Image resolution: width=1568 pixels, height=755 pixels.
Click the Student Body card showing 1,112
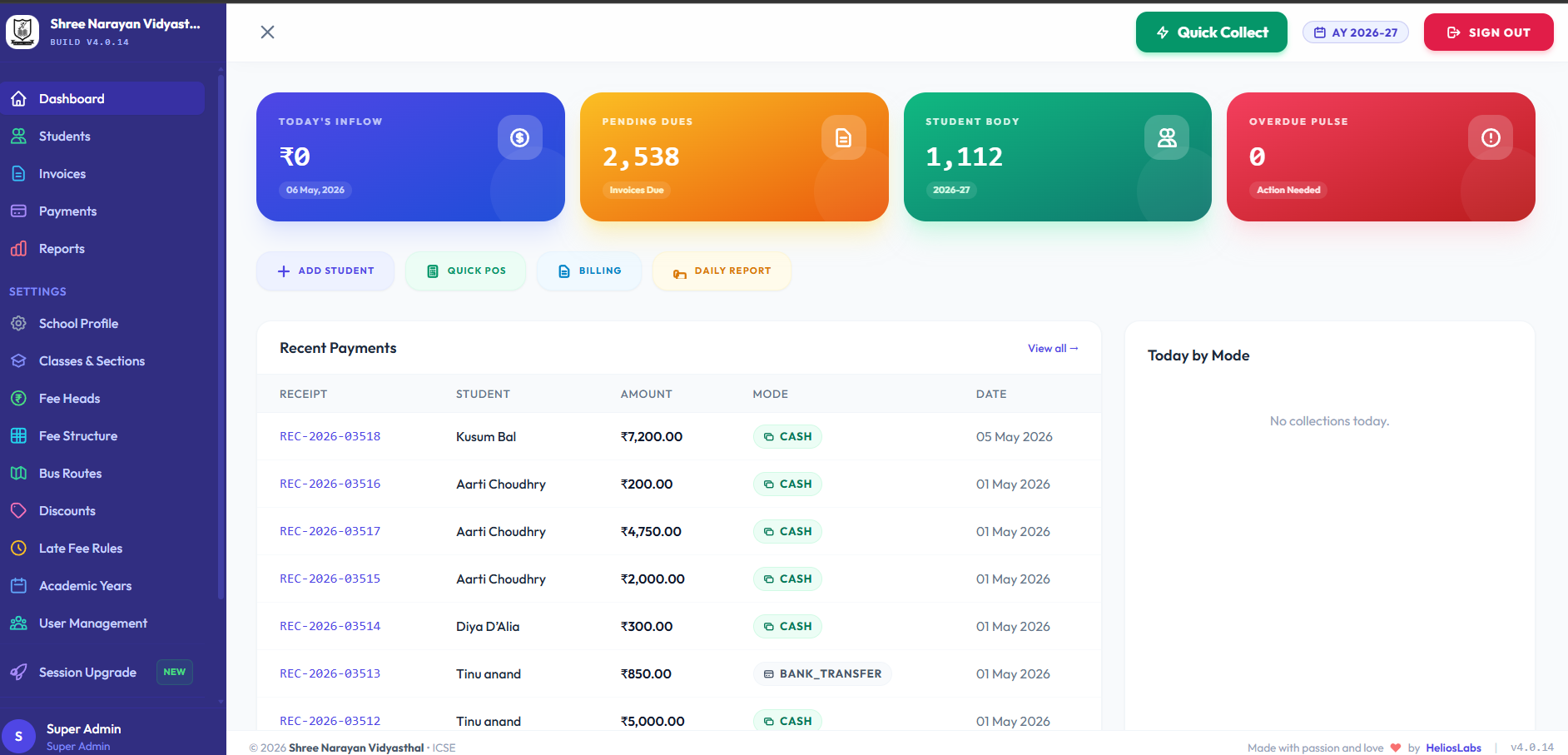(x=1058, y=156)
